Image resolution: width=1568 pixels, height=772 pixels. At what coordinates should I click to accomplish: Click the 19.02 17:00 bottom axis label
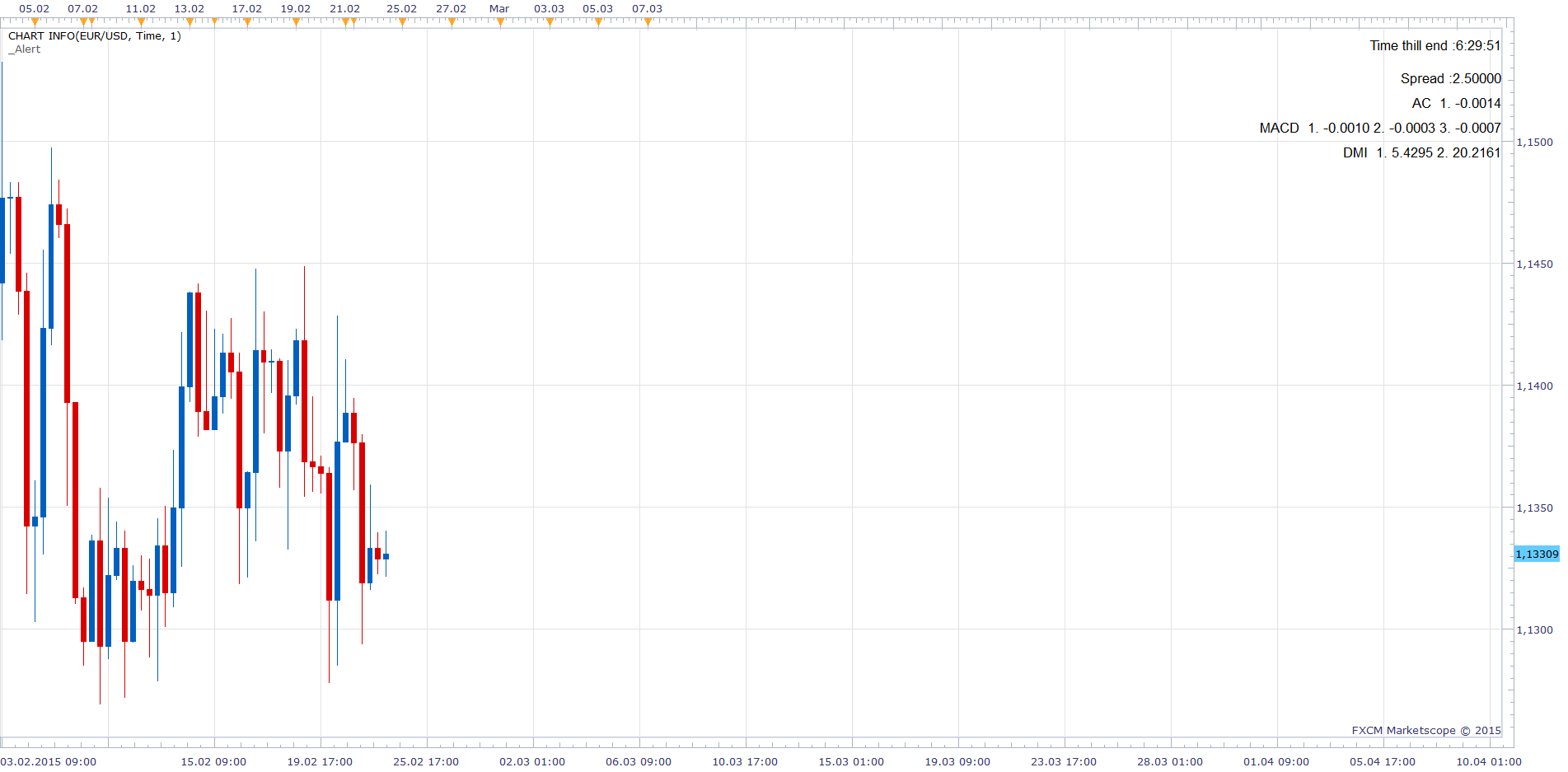[x=320, y=762]
